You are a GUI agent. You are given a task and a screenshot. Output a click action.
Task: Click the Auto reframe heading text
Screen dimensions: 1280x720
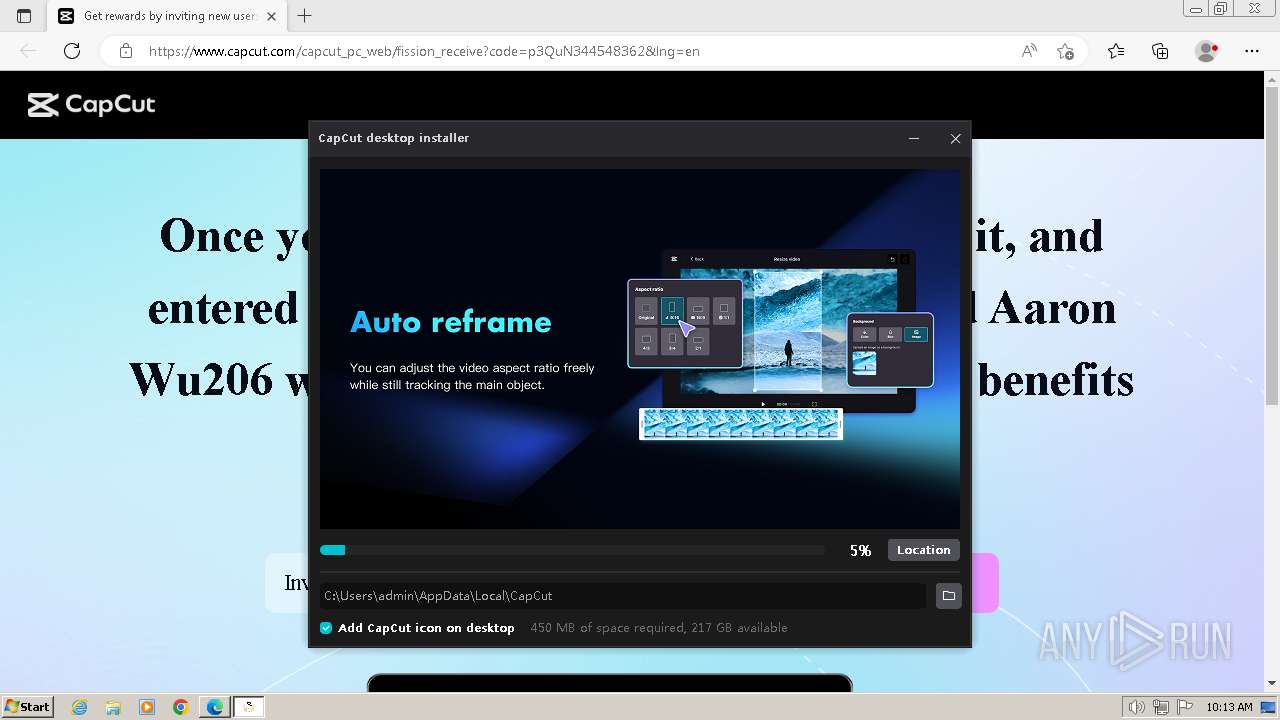point(451,322)
